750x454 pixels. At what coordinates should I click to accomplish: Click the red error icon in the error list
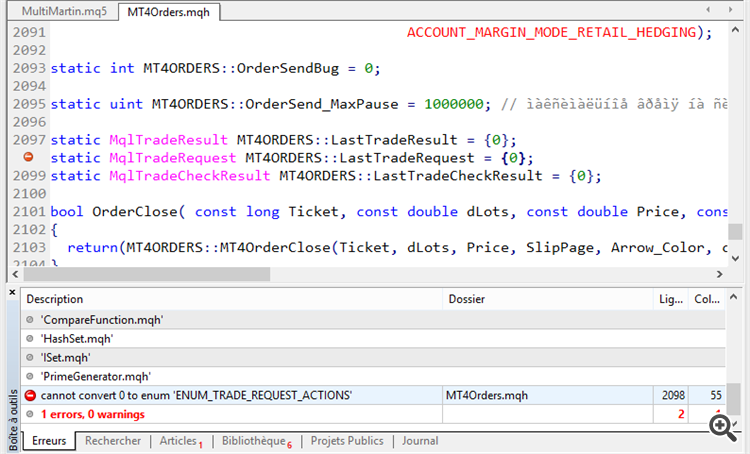click(x=30, y=396)
